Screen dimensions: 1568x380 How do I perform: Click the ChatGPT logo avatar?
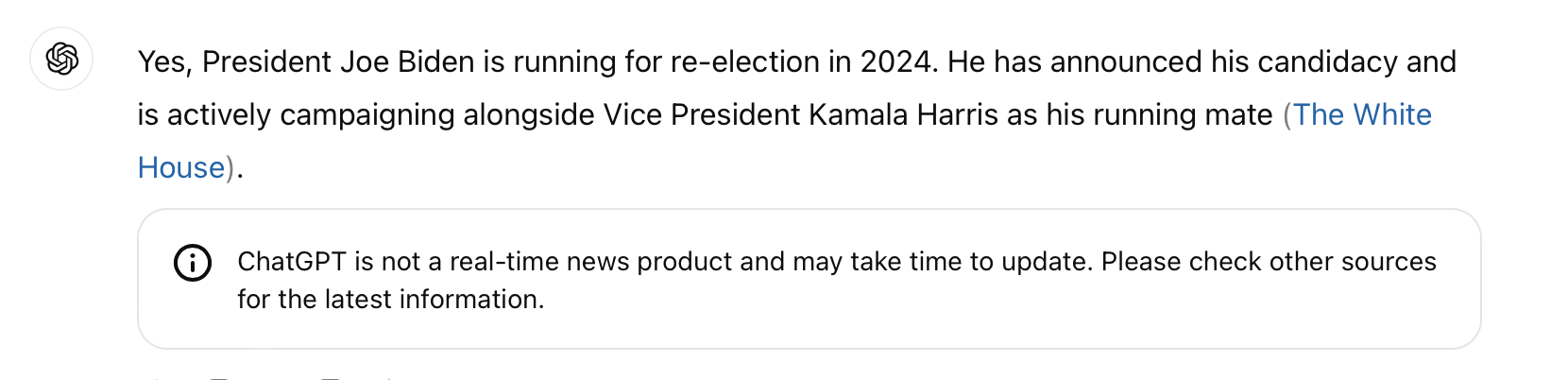pos(61,59)
